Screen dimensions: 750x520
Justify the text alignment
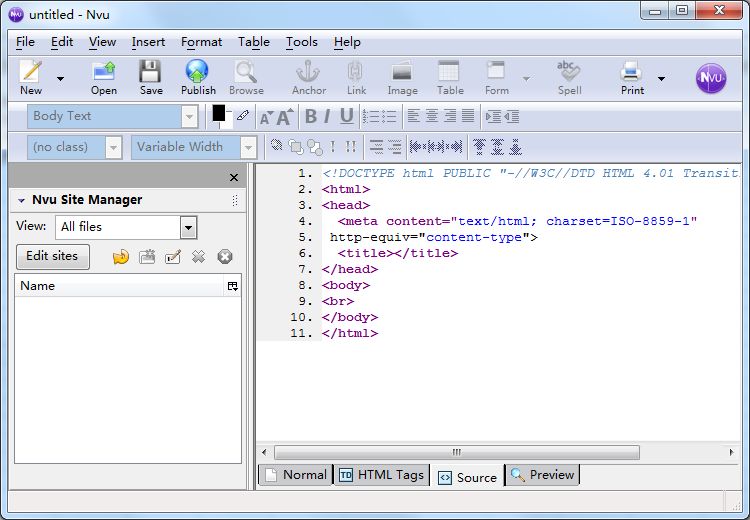(468, 116)
